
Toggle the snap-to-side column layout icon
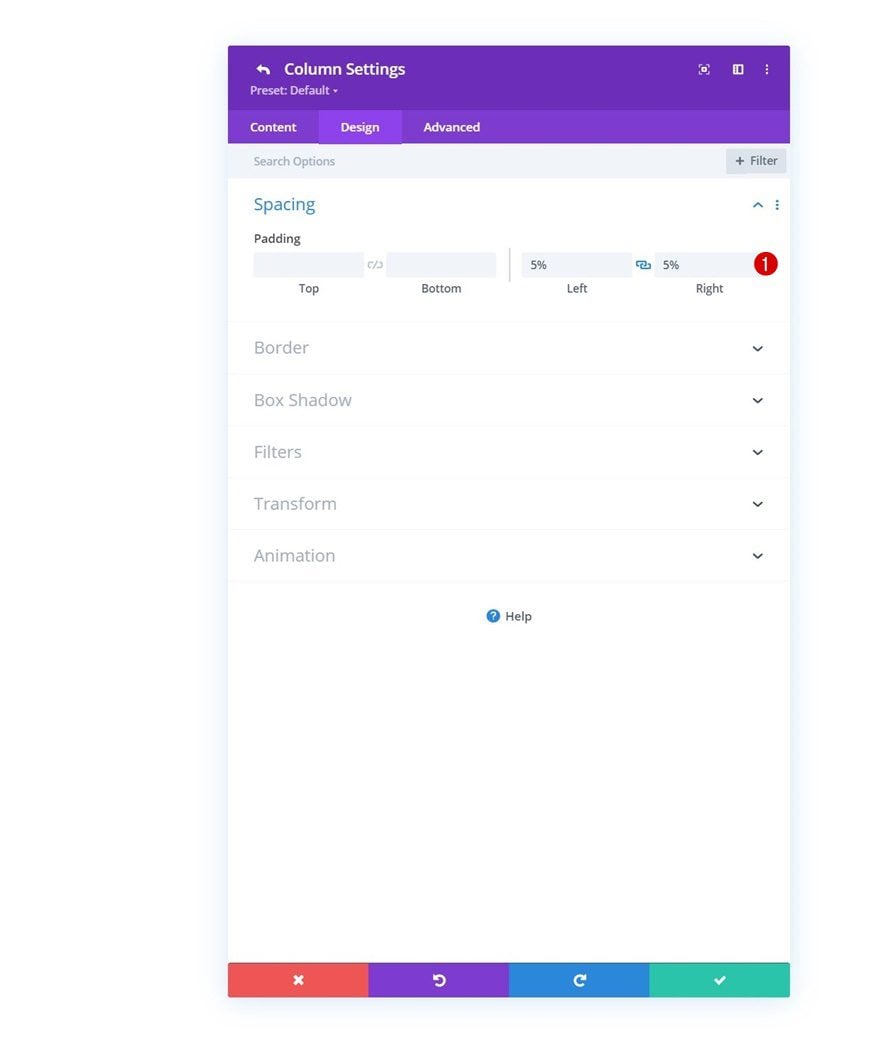[738, 69]
